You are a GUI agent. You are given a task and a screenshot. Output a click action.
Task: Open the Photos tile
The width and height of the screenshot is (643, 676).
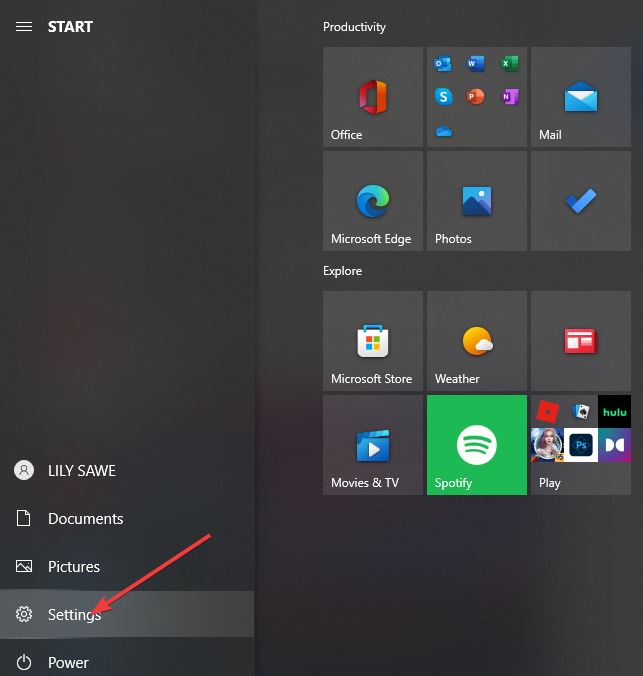pyautogui.click(x=477, y=201)
